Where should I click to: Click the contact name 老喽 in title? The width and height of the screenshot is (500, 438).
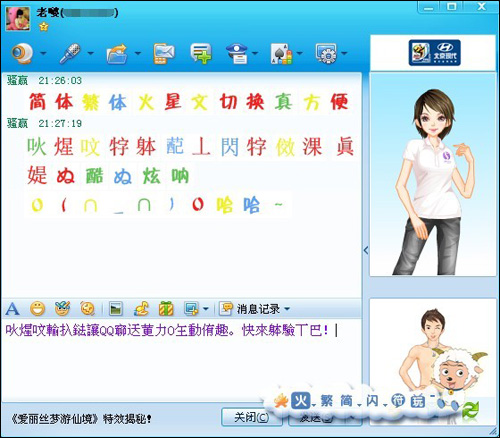48,13
